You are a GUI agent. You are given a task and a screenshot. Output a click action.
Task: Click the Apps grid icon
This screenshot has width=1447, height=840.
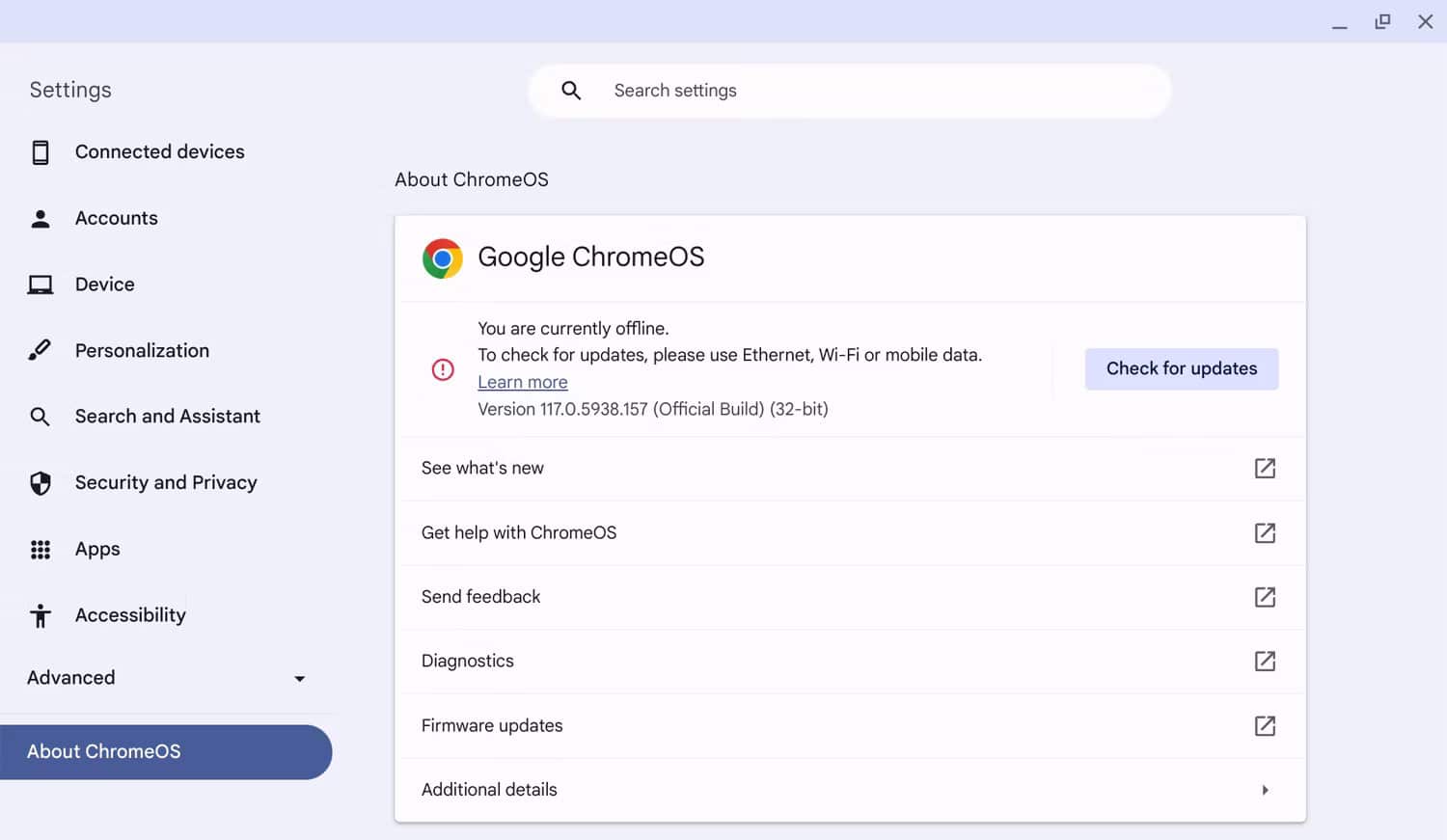pyautogui.click(x=41, y=550)
